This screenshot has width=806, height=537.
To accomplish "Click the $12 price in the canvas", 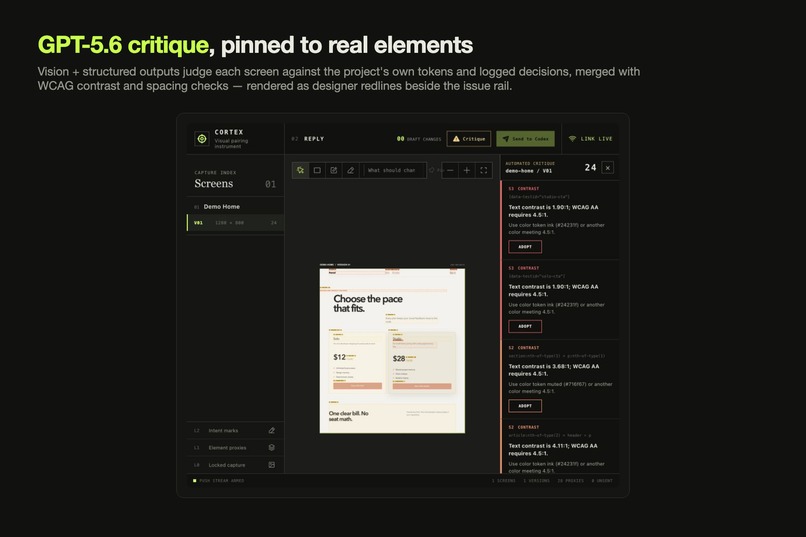I will 339,357.
